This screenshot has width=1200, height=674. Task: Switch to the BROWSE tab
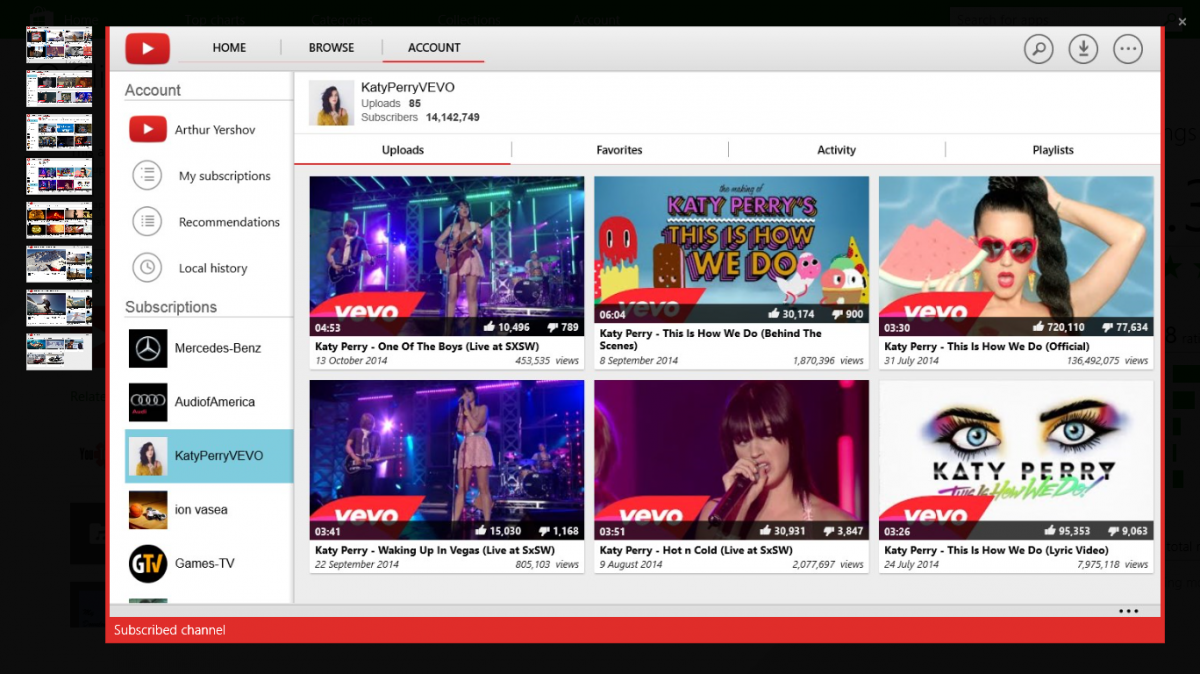click(331, 48)
